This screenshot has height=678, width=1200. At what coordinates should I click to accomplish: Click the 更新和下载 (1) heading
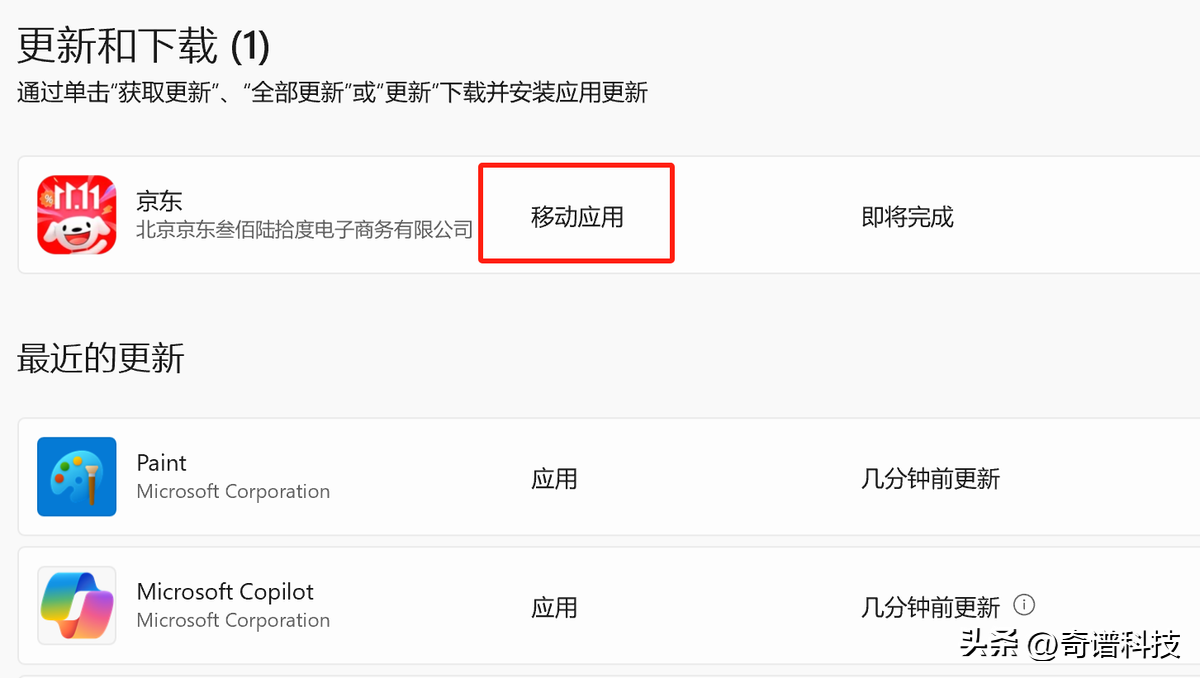point(144,46)
